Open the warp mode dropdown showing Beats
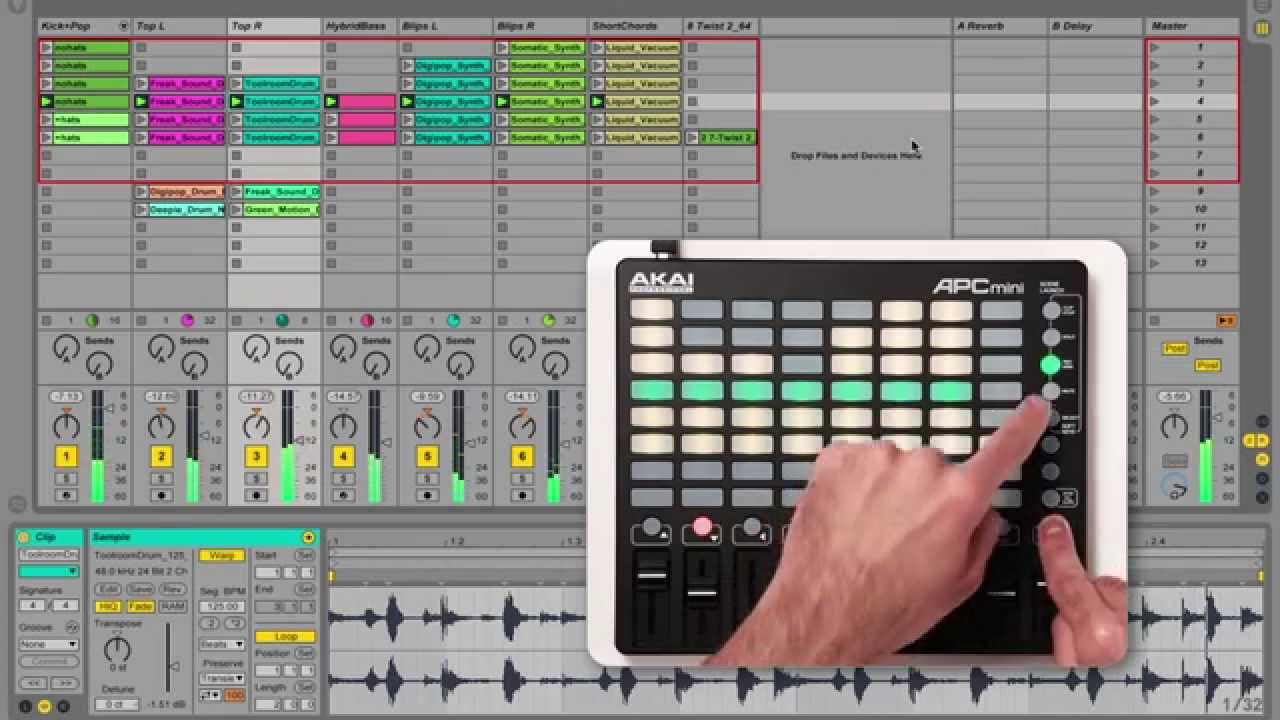This screenshot has height=720, width=1280. (x=221, y=644)
